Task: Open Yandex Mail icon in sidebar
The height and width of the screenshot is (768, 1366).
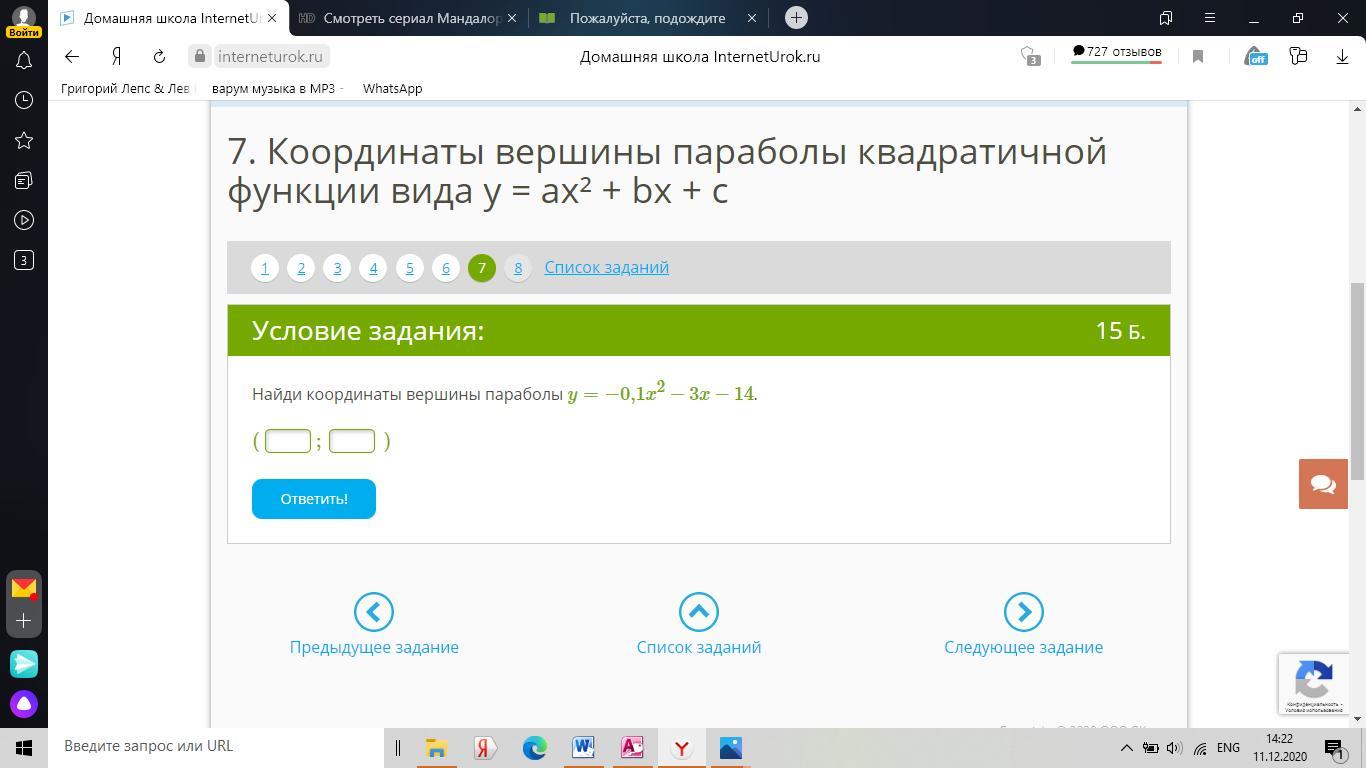Action: [24, 587]
